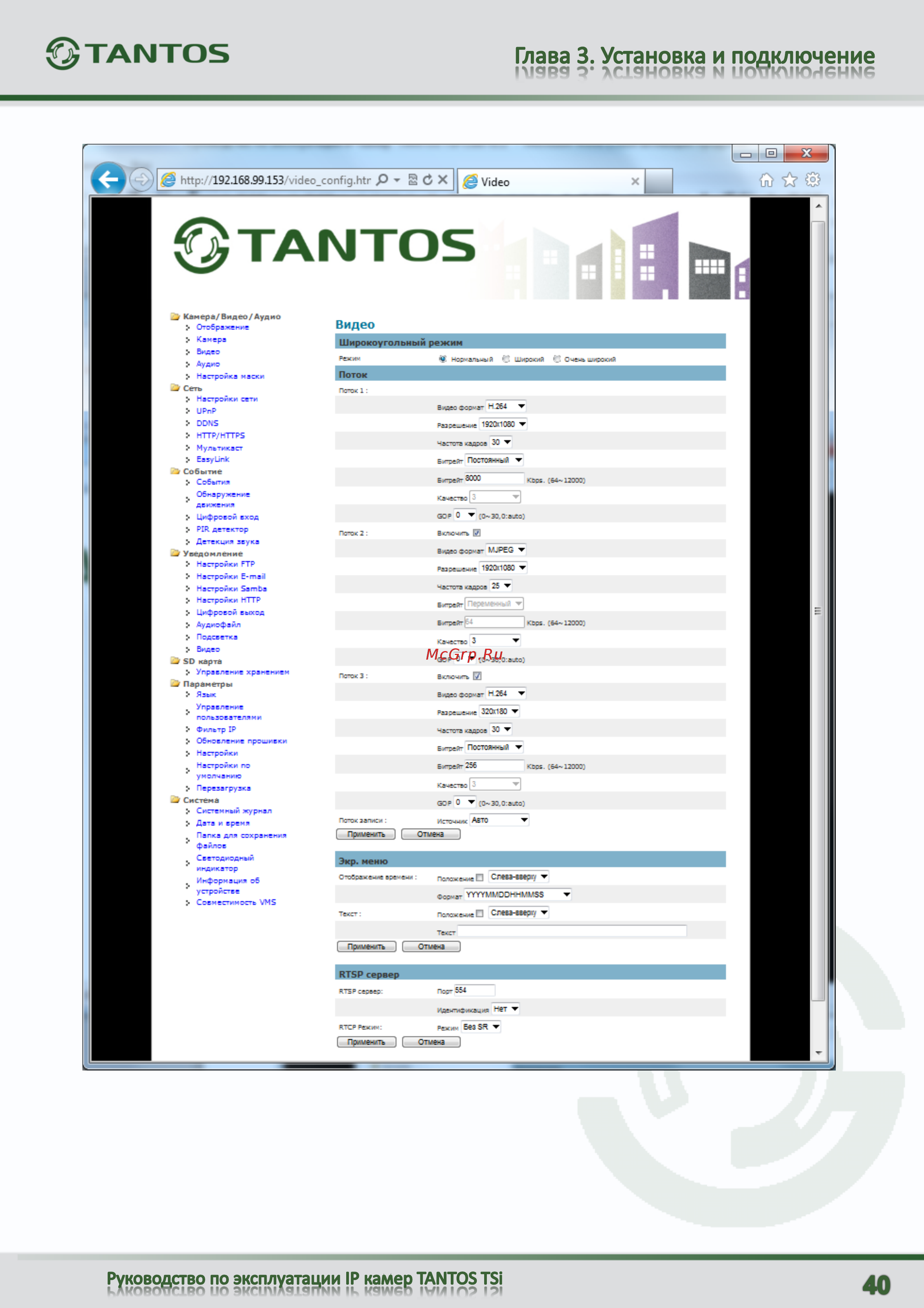This screenshot has height=1308, width=924.
Task: Click the SD карта folder icon
Action: tap(175, 660)
